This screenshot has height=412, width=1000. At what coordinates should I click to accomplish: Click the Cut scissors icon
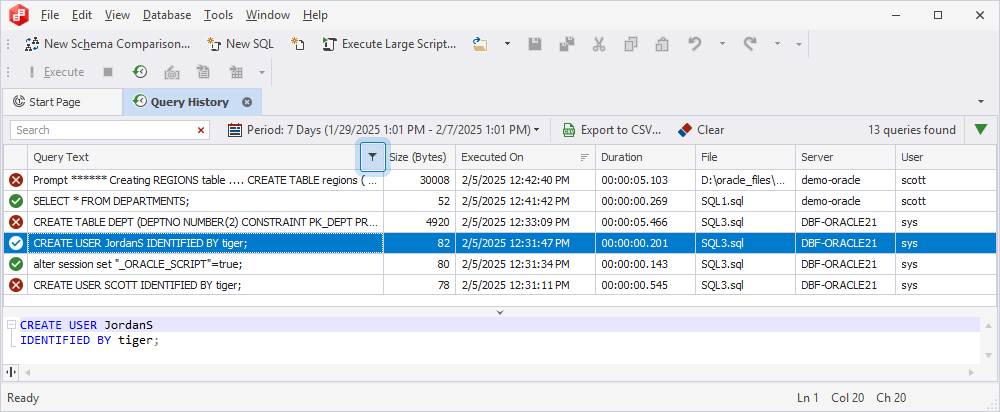point(598,44)
